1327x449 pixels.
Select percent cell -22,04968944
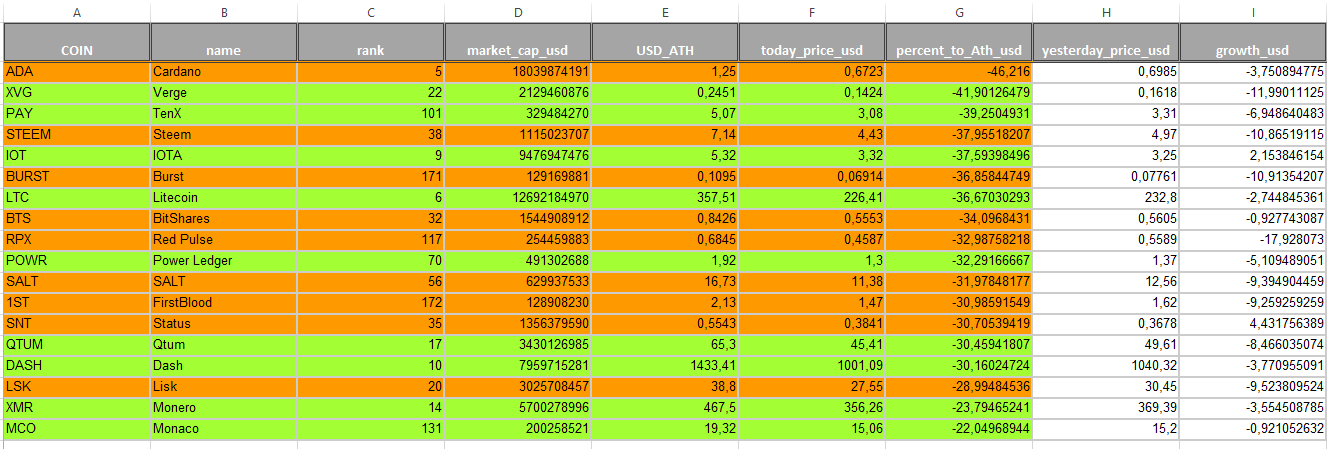[x=959, y=429]
